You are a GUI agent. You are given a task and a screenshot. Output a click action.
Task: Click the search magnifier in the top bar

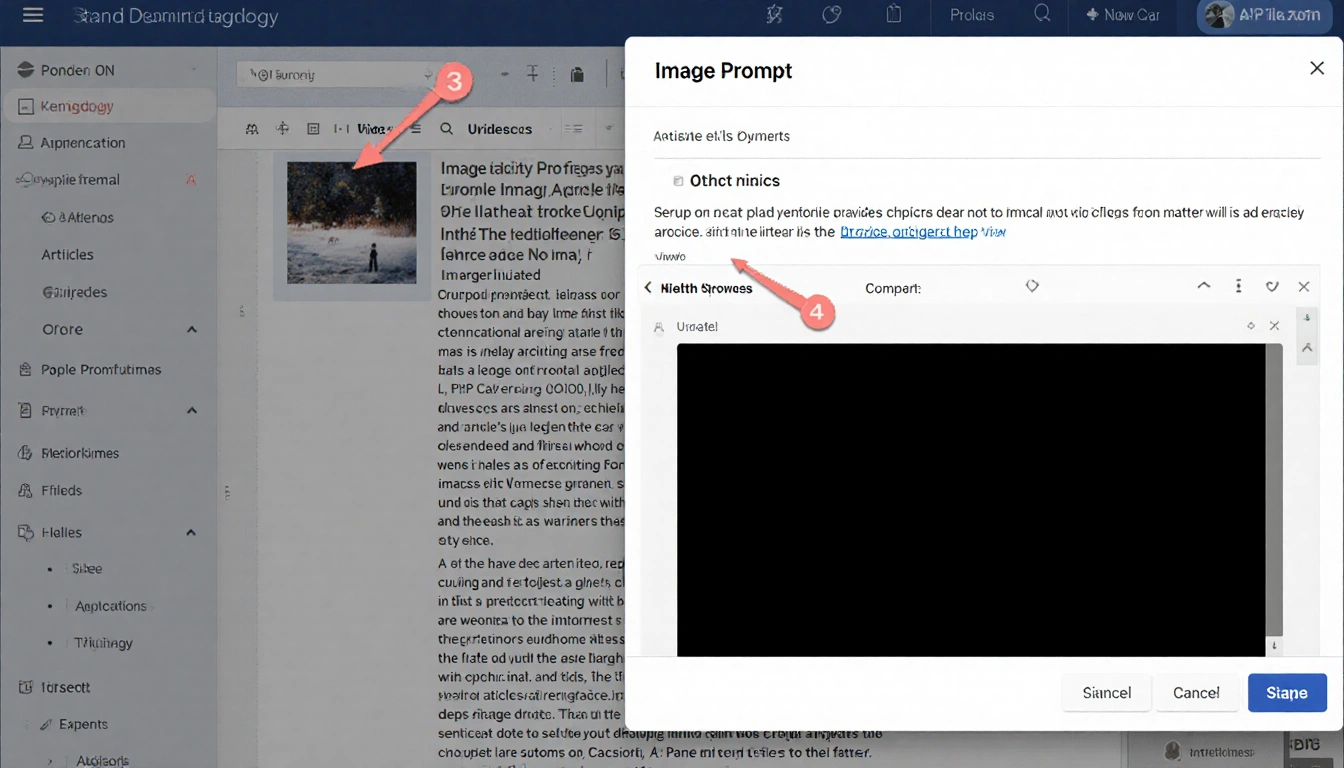[x=1042, y=15]
